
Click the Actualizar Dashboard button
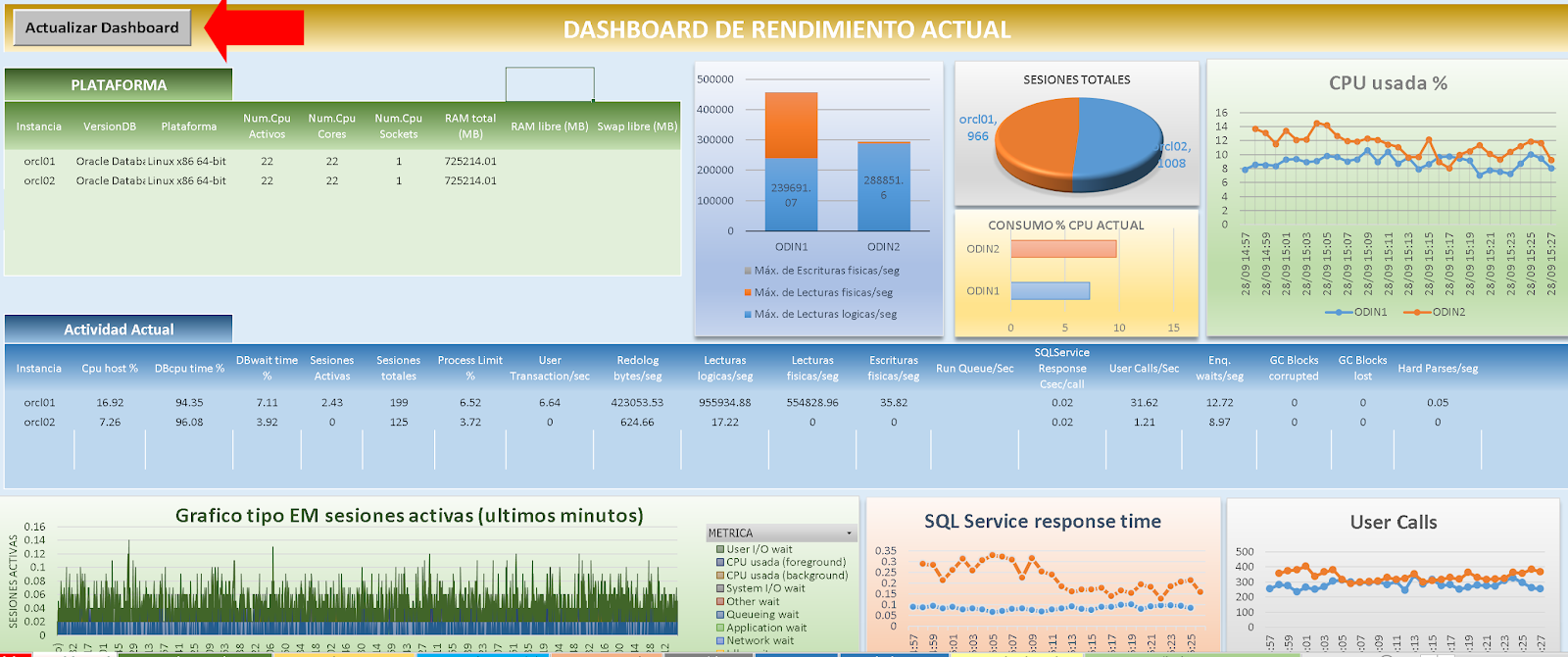pos(102,27)
